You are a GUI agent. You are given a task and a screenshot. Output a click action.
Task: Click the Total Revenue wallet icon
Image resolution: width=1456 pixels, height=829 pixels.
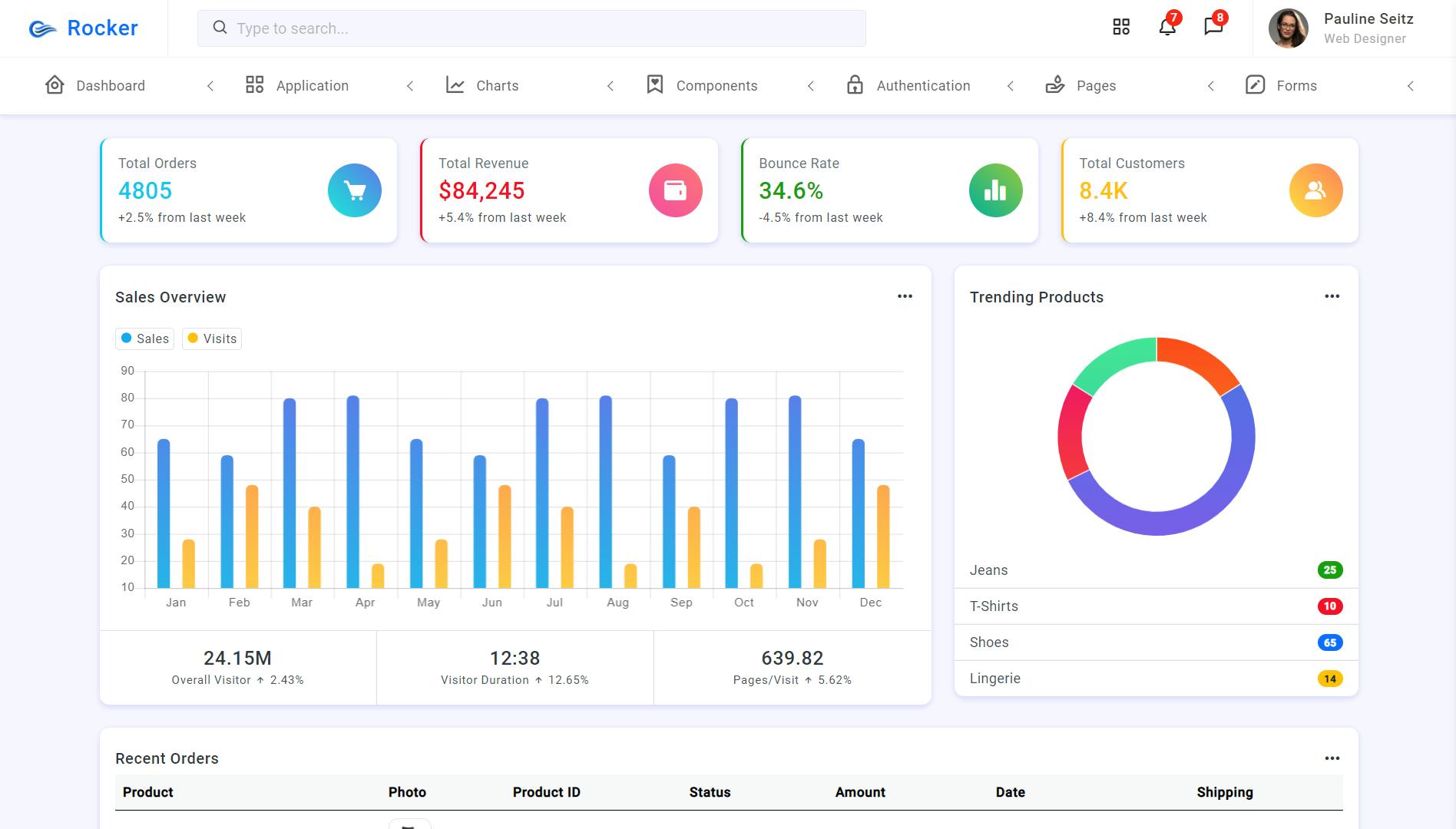[675, 190]
